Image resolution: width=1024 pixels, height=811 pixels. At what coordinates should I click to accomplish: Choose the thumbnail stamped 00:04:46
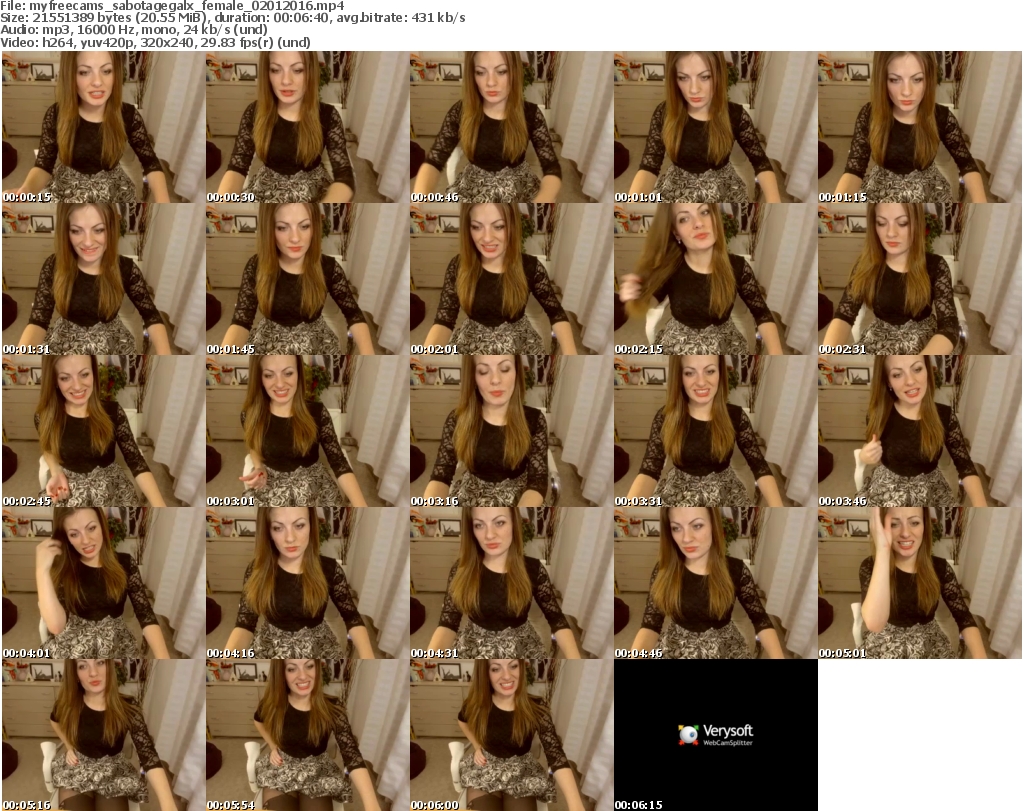point(716,582)
